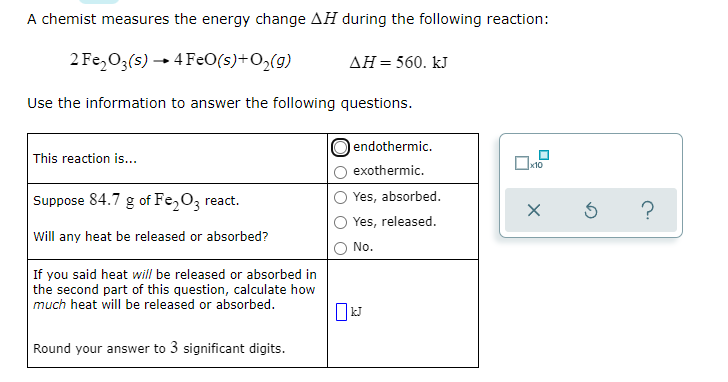Click the light-blue tab at the top edge
This screenshot has width=728, height=382.
point(99,1)
